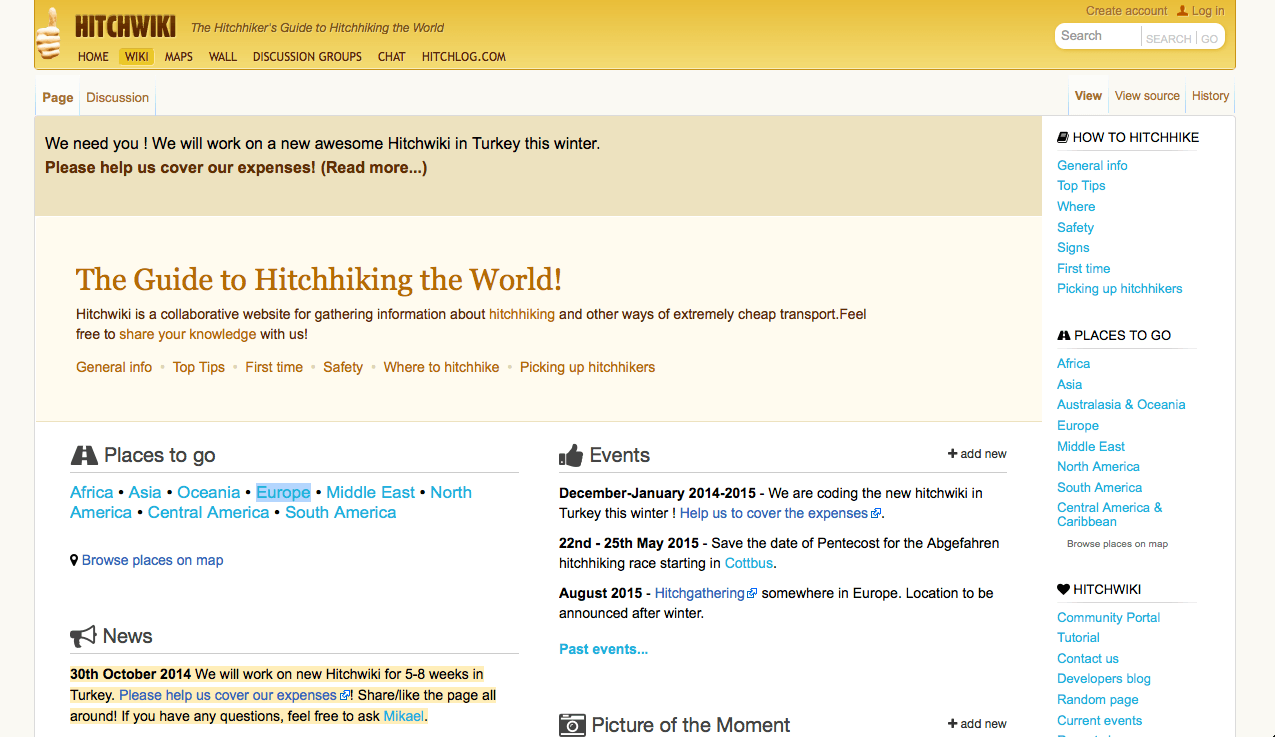Click the map pin icon before Browse places
The width and height of the screenshot is (1275, 737).
click(x=75, y=559)
